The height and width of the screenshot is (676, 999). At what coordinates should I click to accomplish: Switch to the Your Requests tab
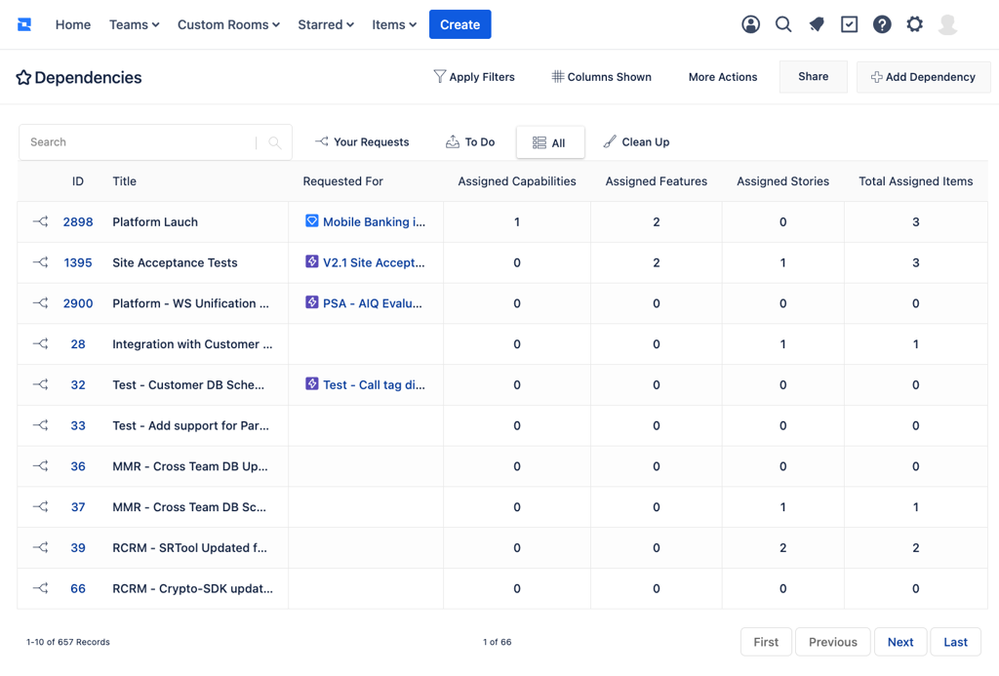click(362, 142)
